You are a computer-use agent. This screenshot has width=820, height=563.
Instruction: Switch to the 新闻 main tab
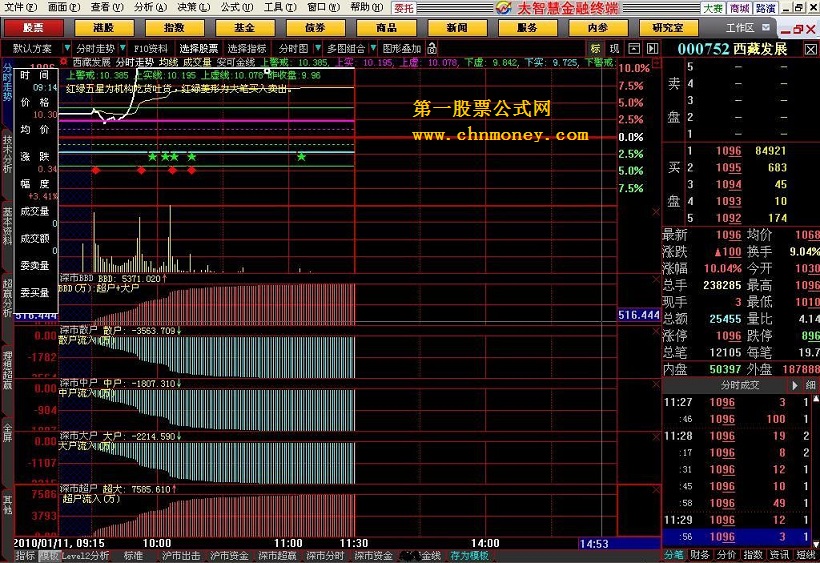click(x=457, y=28)
